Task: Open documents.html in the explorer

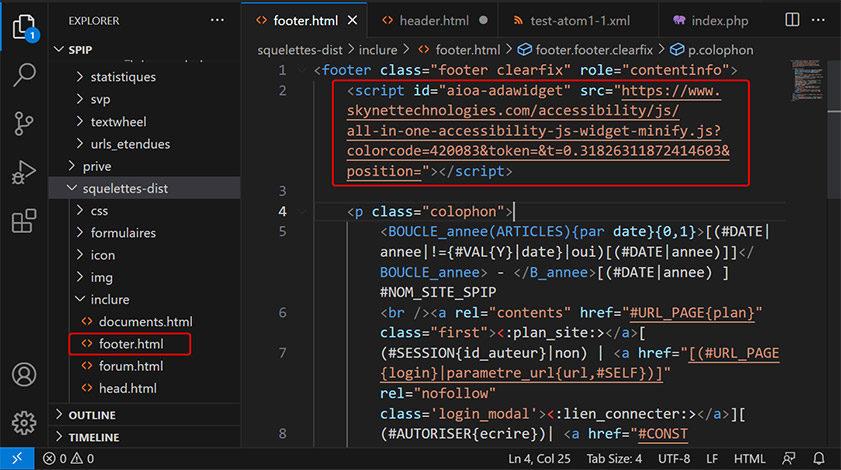Action: coord(145,321)
